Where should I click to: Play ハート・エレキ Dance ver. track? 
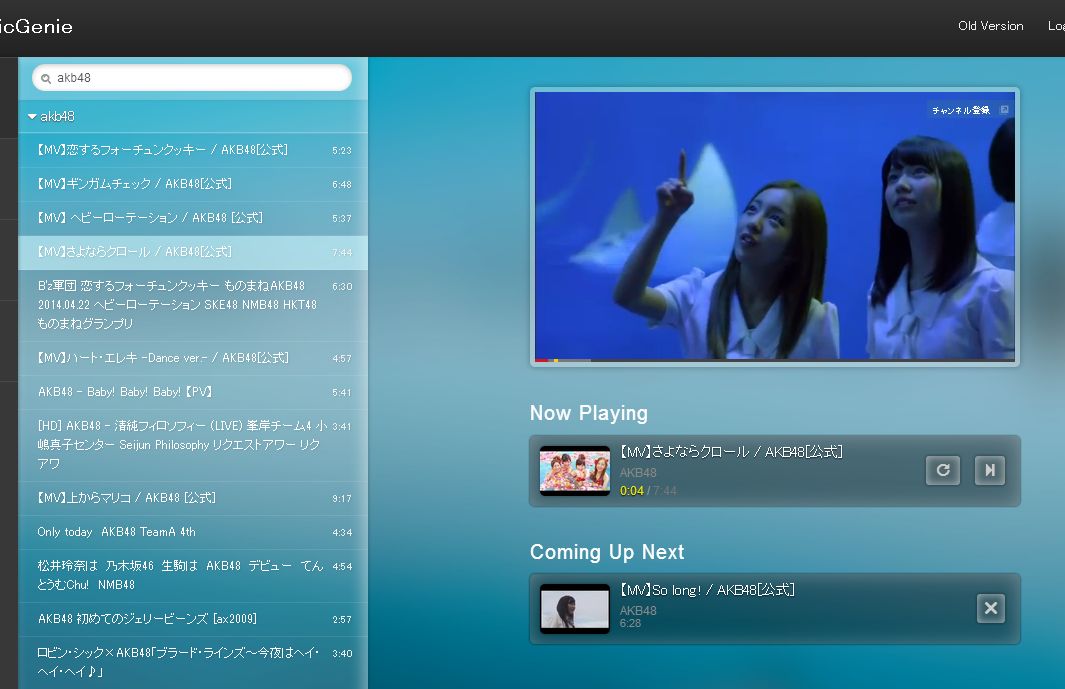(194, 358)
